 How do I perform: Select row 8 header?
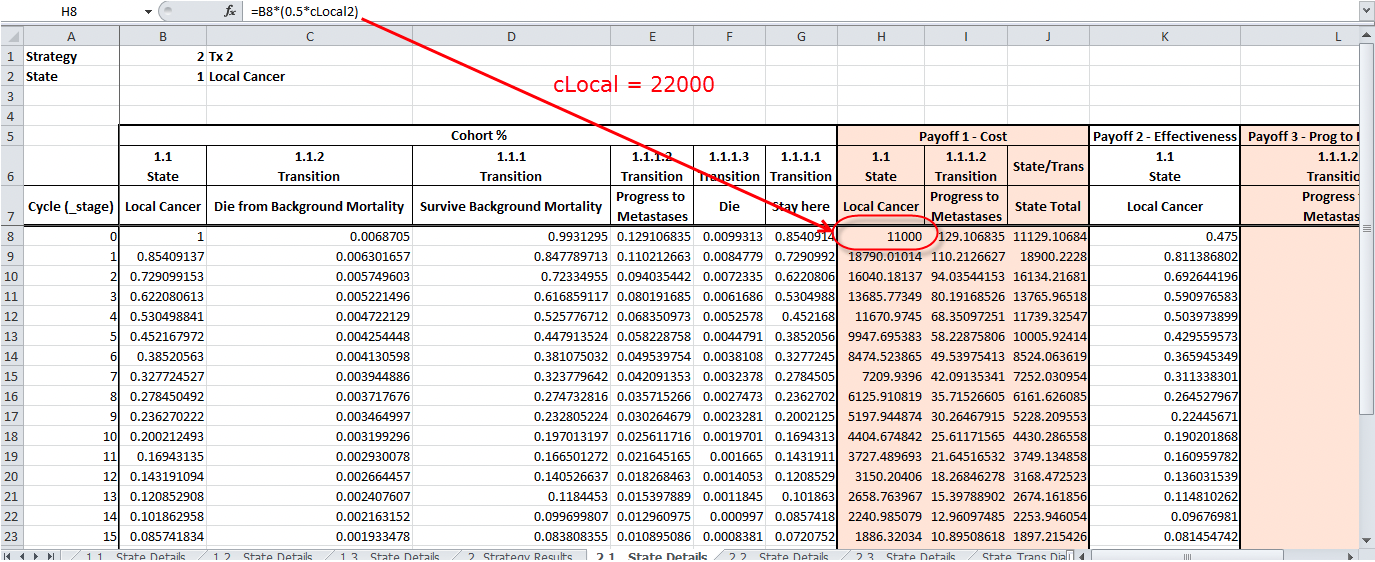coord(10,236)
